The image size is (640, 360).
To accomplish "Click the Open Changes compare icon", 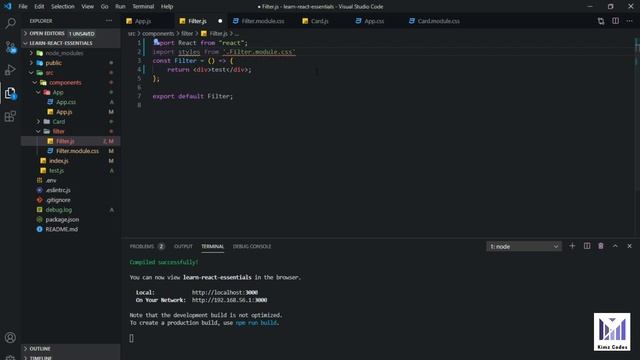I will (601, 21).
